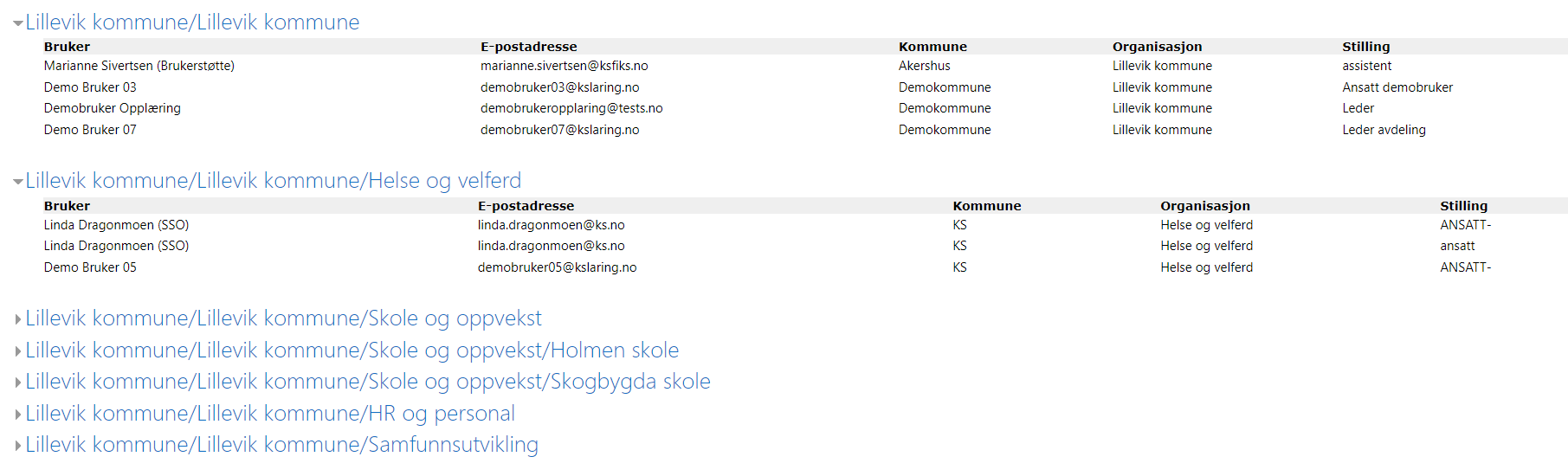Open the HR og personal heading
The height and width of the screenshot is (476, 1568).
coord(270,414)
